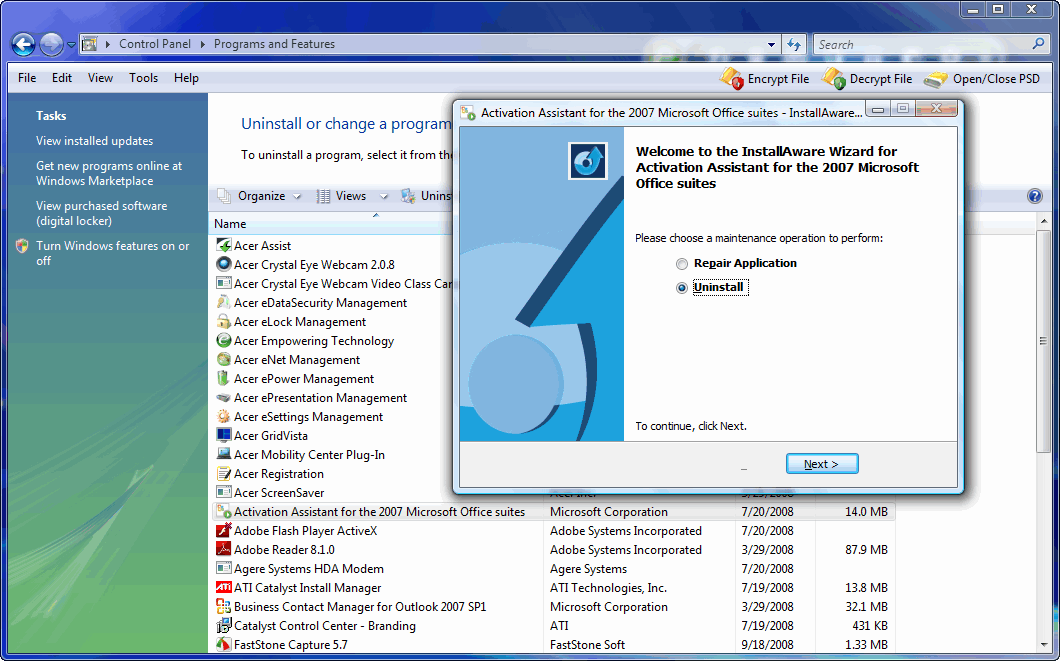Click the program list vertical scrollbar thumb
Image resolution: width=1060 pixels, height=661 pixels.
pyautogui.click(x=1044, y=341)
